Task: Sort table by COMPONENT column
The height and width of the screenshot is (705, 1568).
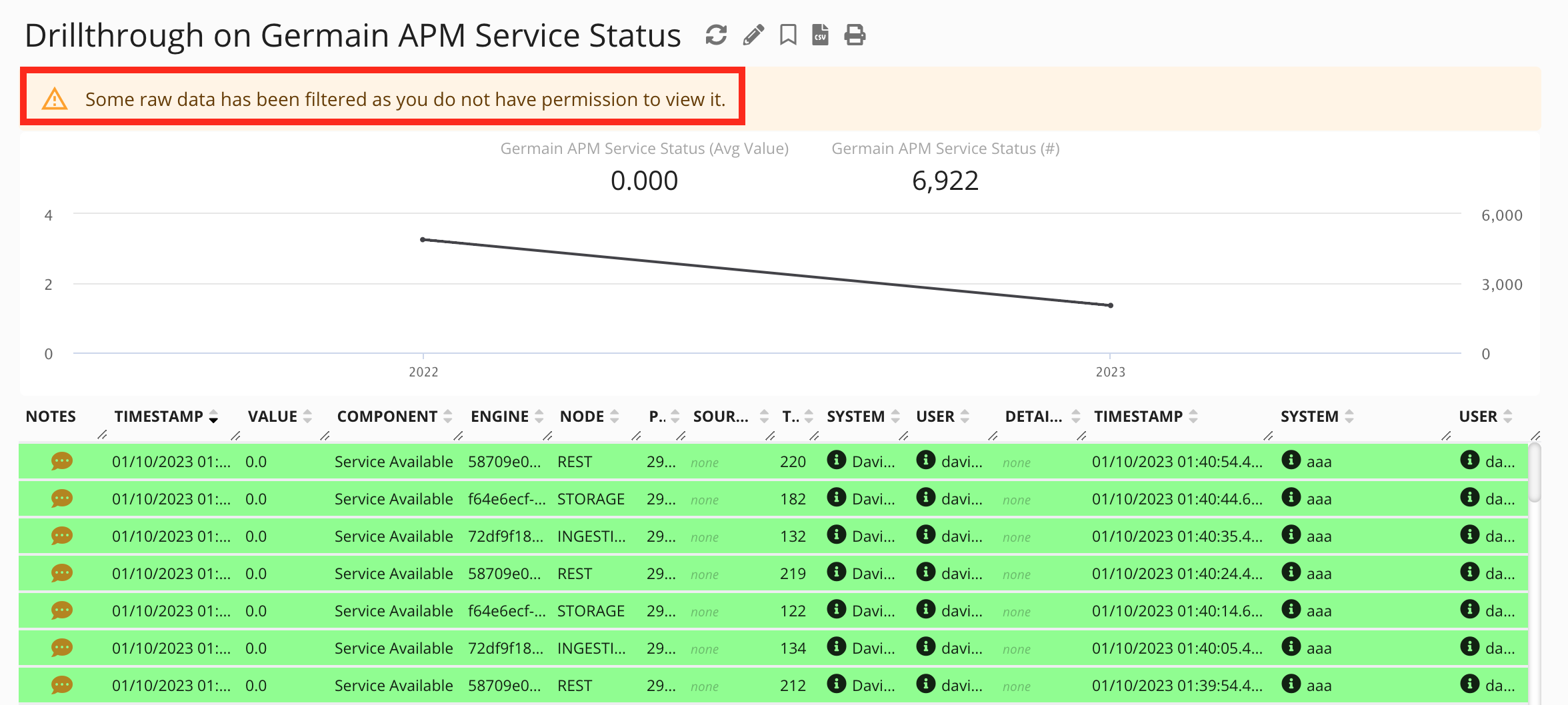Action: (x=387, y=416)
